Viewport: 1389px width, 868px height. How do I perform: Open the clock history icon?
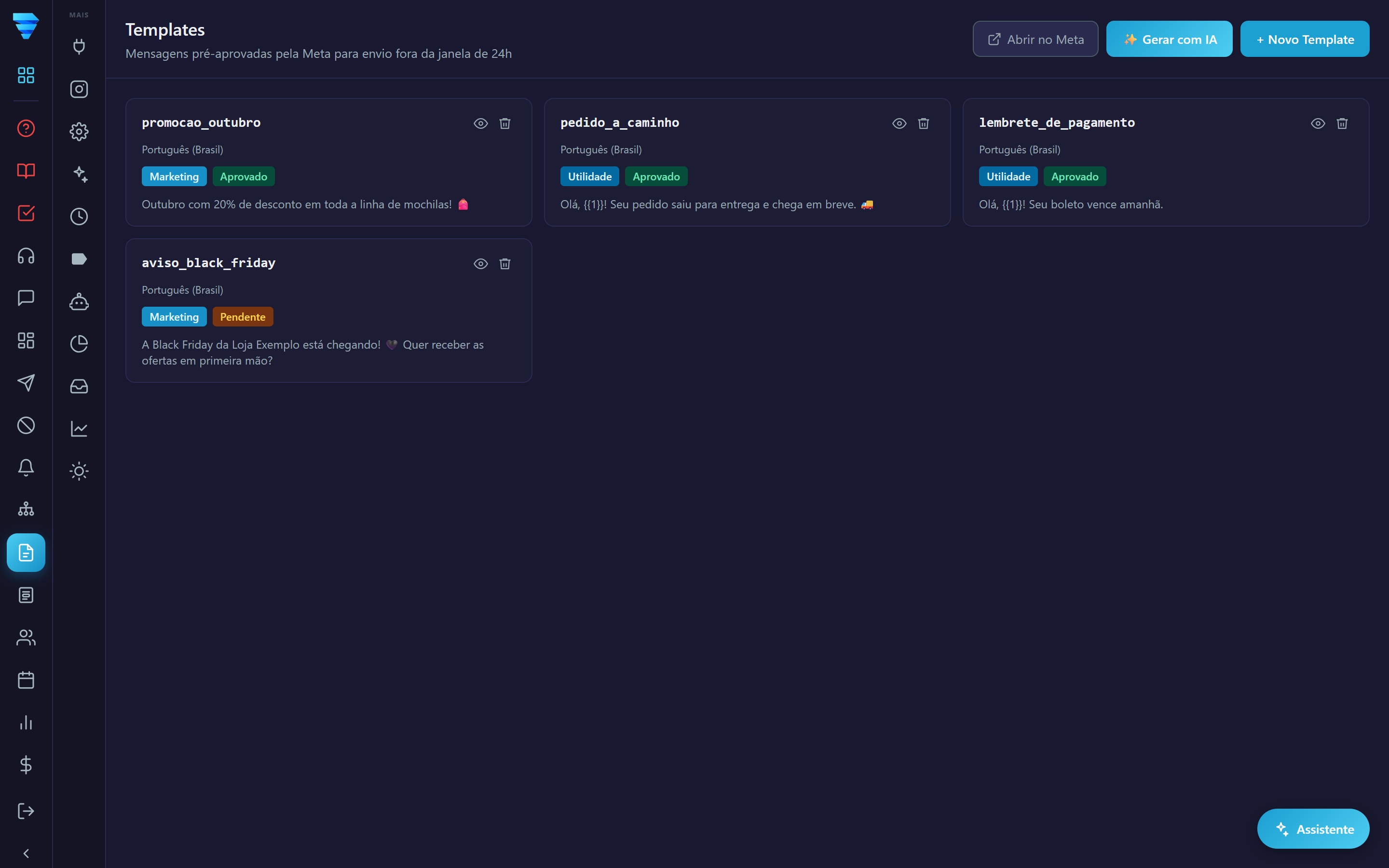pyautogui.click(x=79, y=217)
